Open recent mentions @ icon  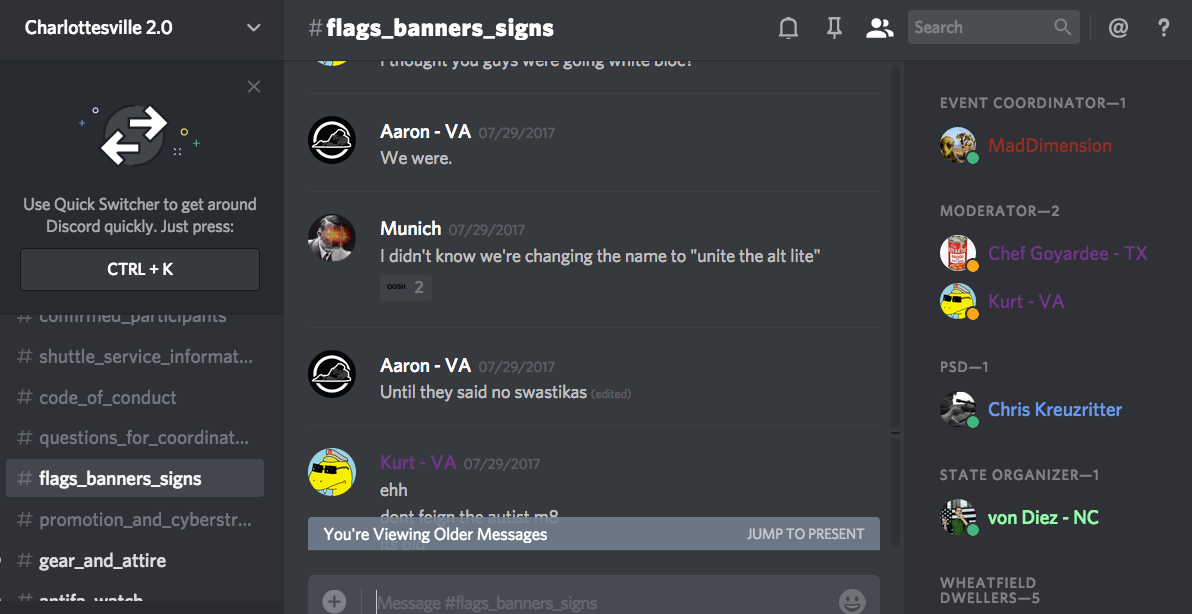[1118, 28]
